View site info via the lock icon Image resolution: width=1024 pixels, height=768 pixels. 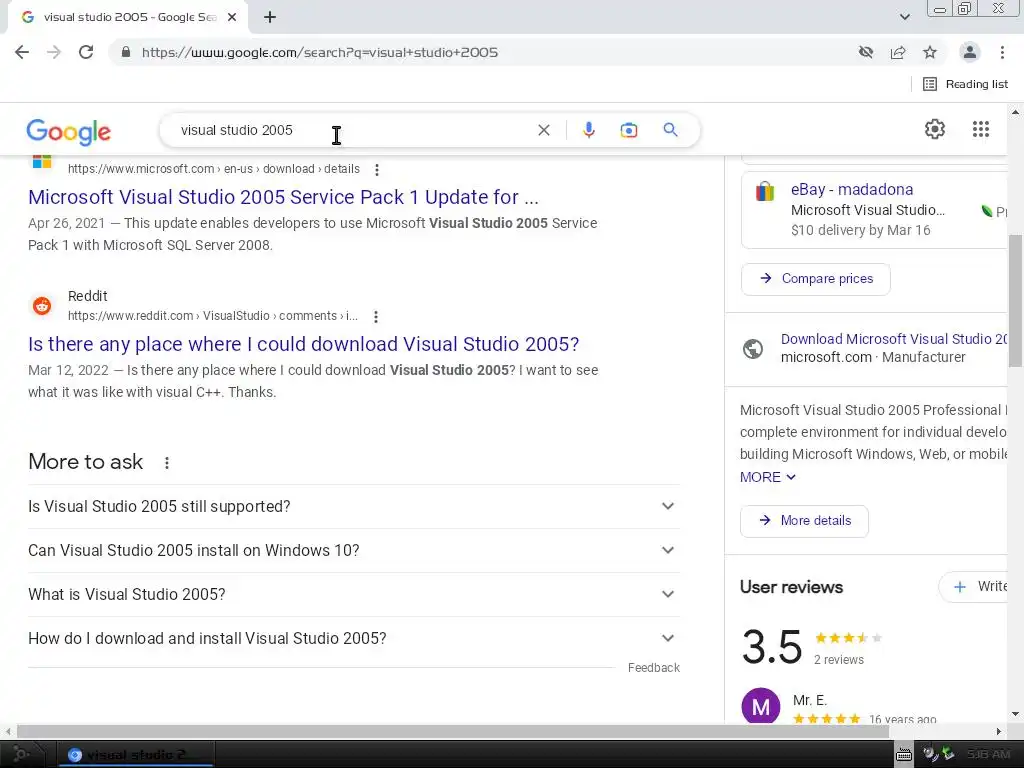coord(126,52)
